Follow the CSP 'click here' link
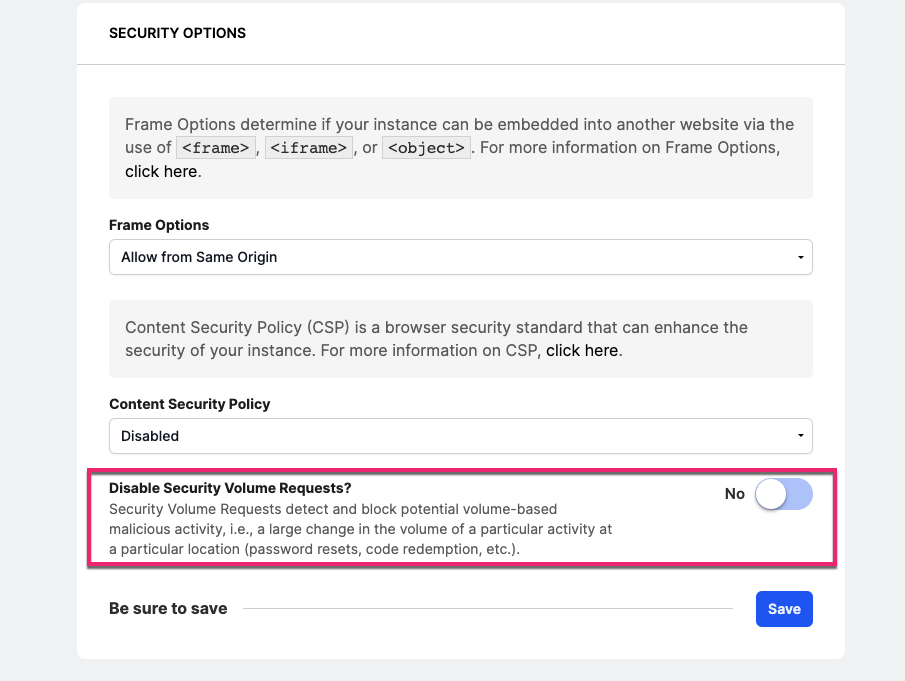This screenshot has height=681, width=905. click(x=582, y=350)
